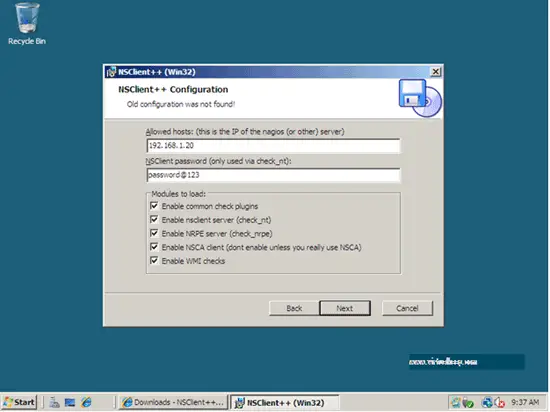Disable the Enable NSCA client checkbox

coord(154,247)
